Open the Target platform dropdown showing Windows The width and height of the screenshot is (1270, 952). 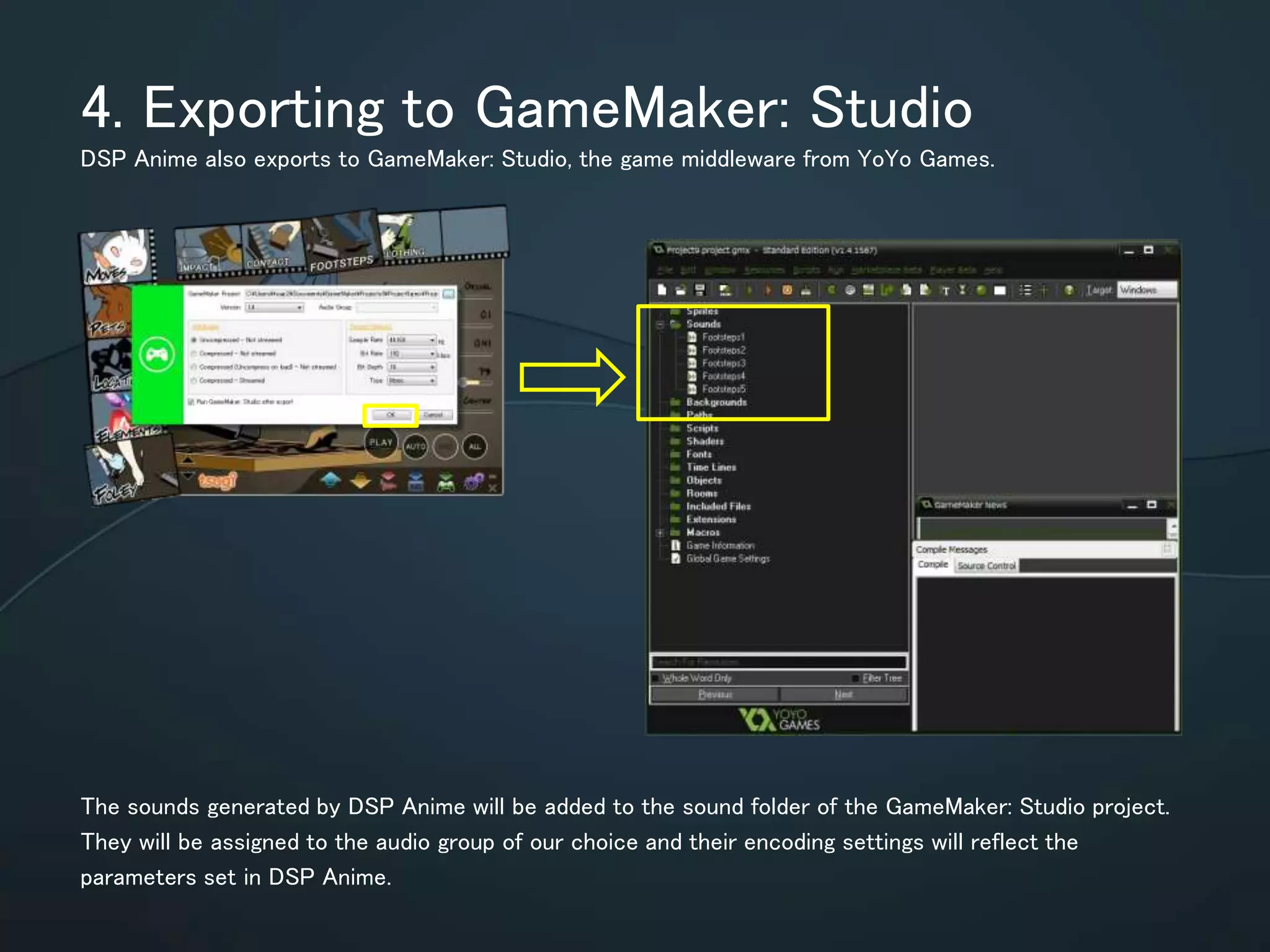[1147, 290]
